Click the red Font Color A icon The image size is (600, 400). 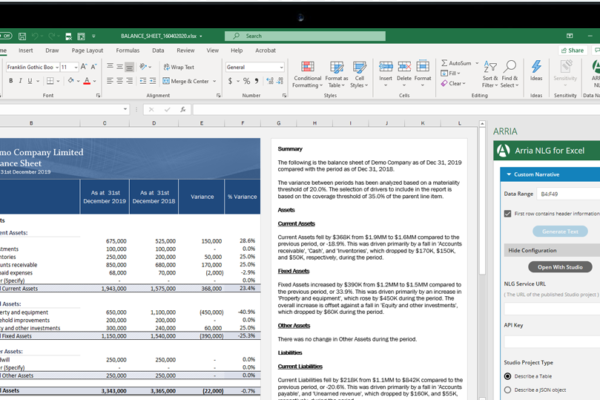[x=87, y=81]
